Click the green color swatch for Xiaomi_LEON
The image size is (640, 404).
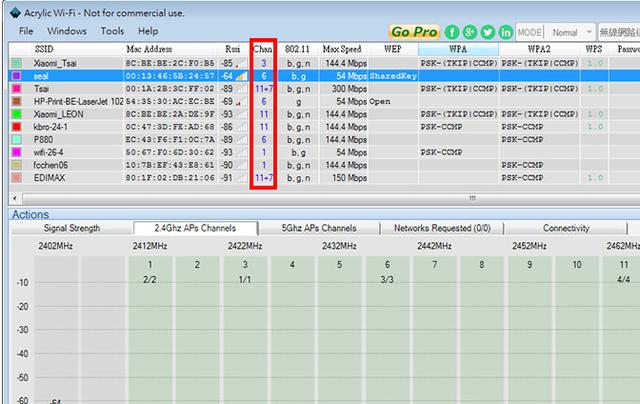coord(16,114)
